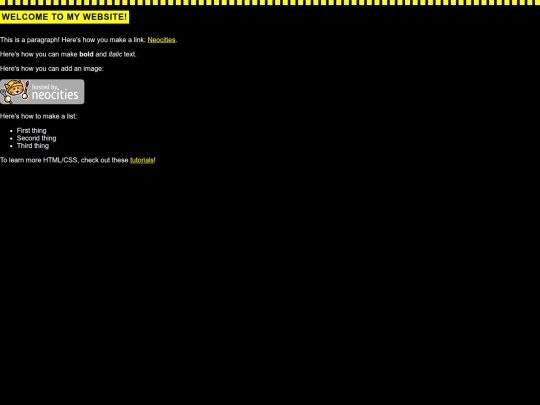
Task: Follow the tutorials link
Action: coord(142,160)
